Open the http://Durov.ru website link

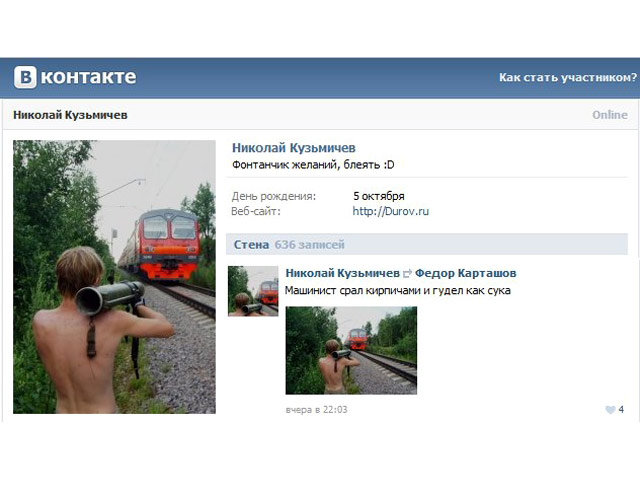[x=391, y=211]
